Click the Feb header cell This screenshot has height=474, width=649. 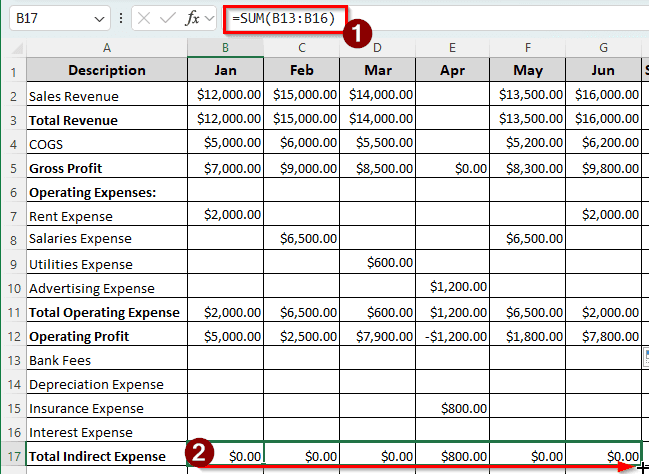[x=302, y=70]
